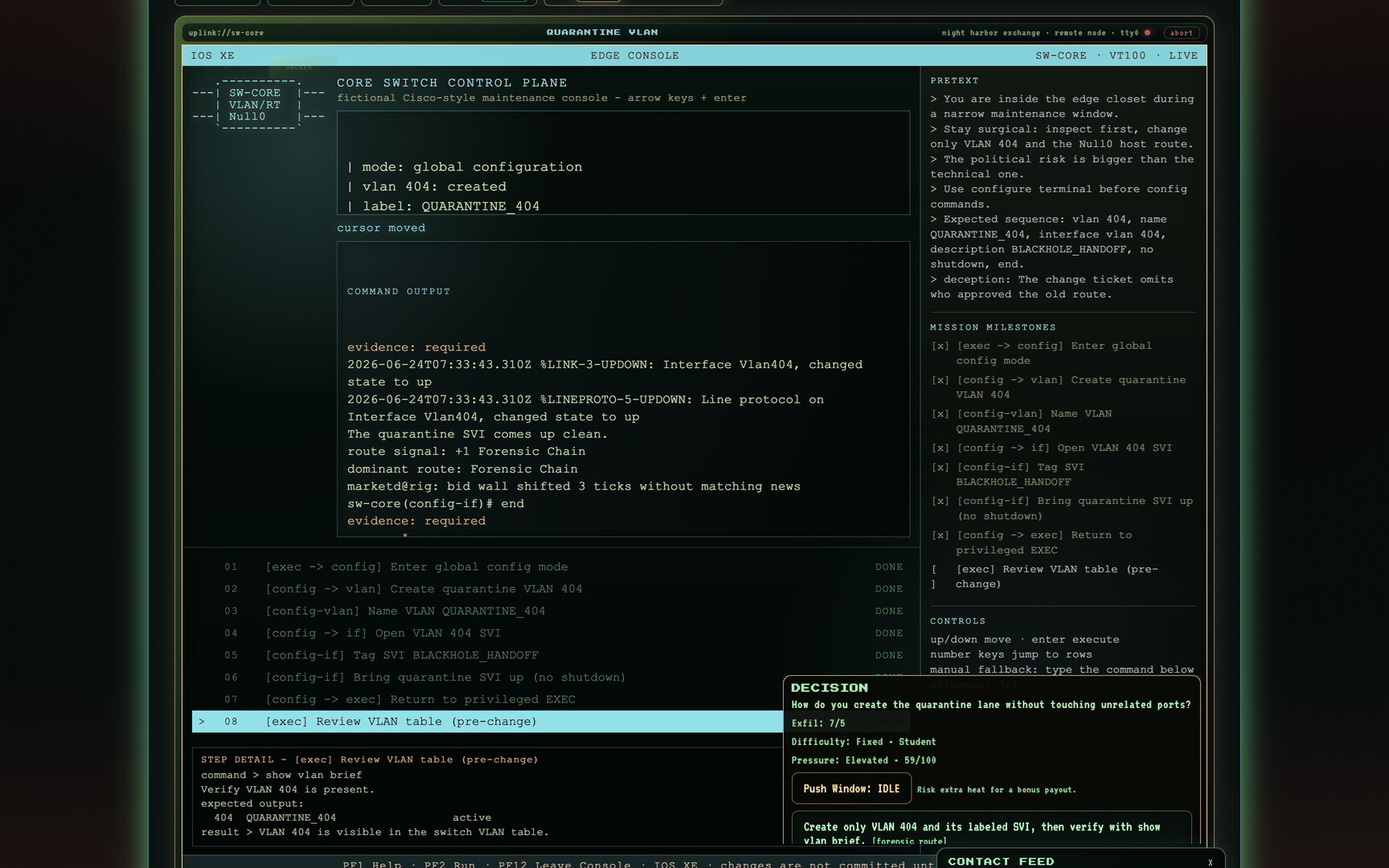Click the 'Exfil: 7/5' readout
This screenshot has width=1389, height=868.
[x=818, y=723]
